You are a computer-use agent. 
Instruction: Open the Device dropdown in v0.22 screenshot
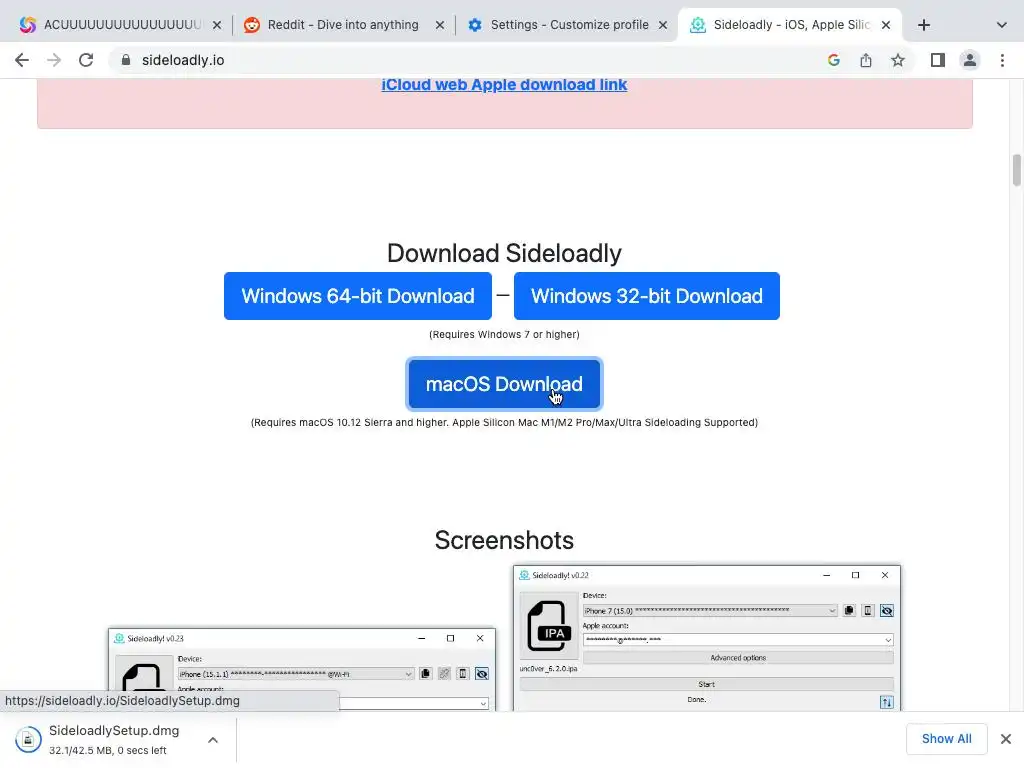point(711,611)
